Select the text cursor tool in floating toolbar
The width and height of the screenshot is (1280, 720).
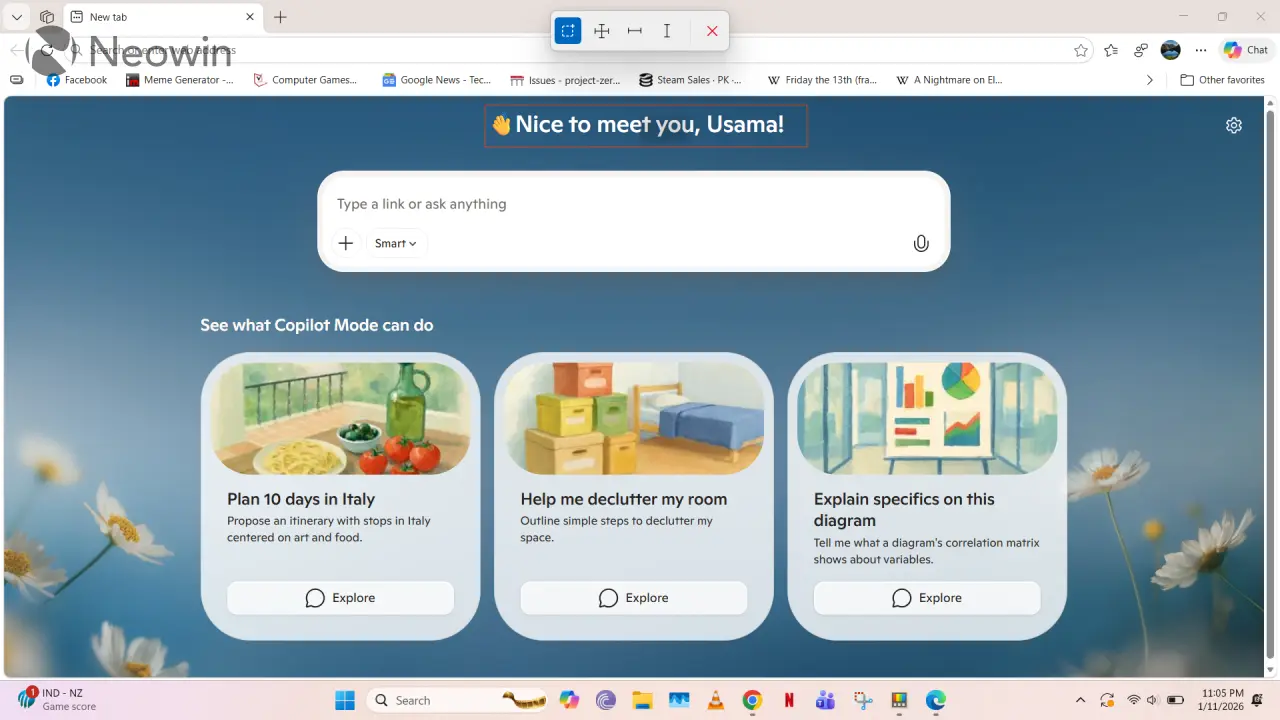coord(667,31)
